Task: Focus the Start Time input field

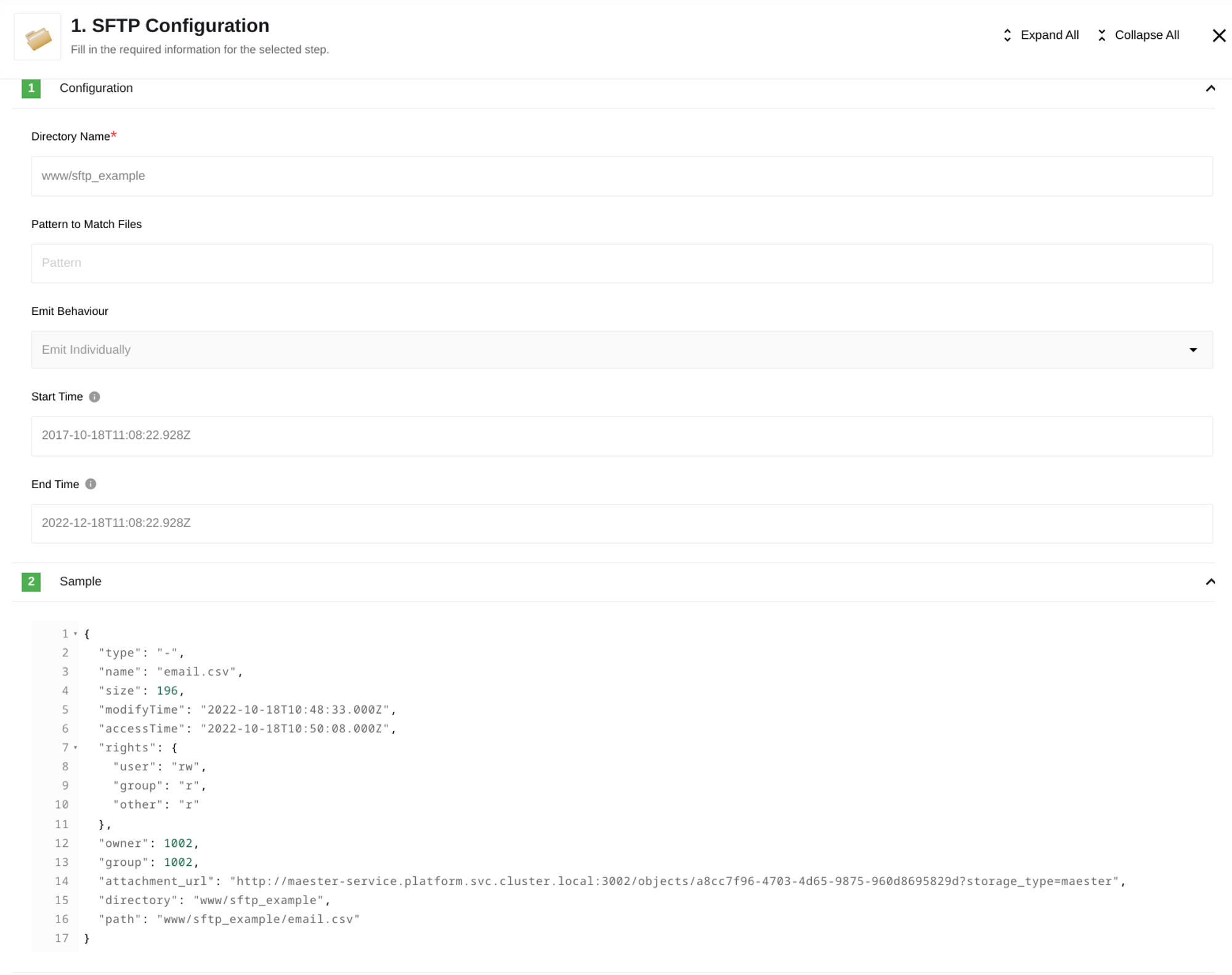Action: click(622, 436)
